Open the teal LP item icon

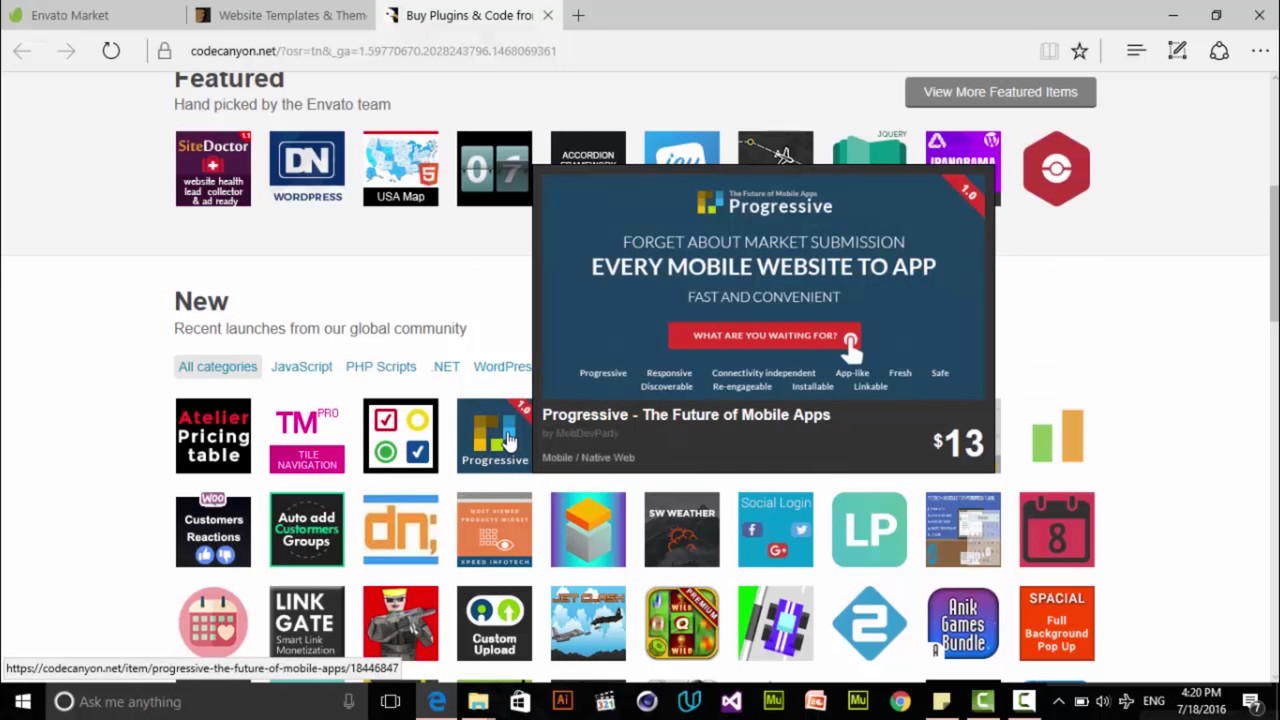[x=869, y=530]
